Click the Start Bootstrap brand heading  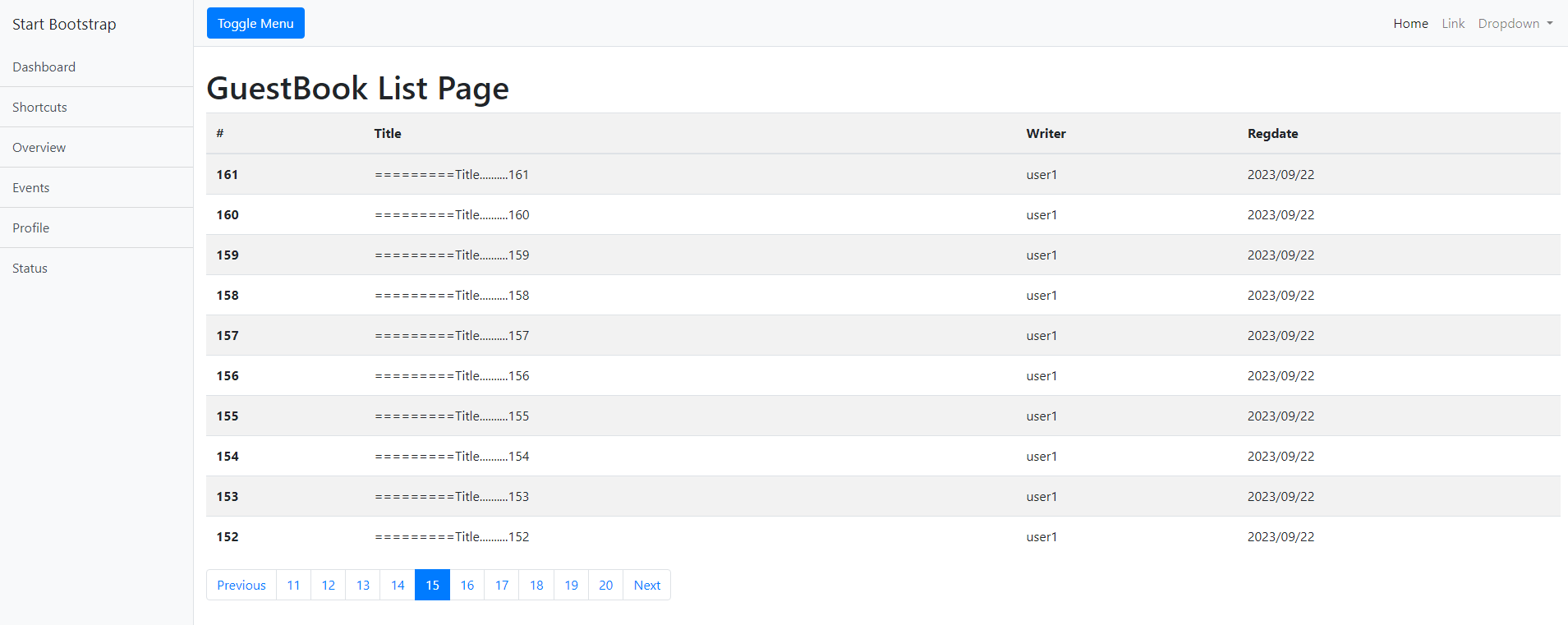64,24
